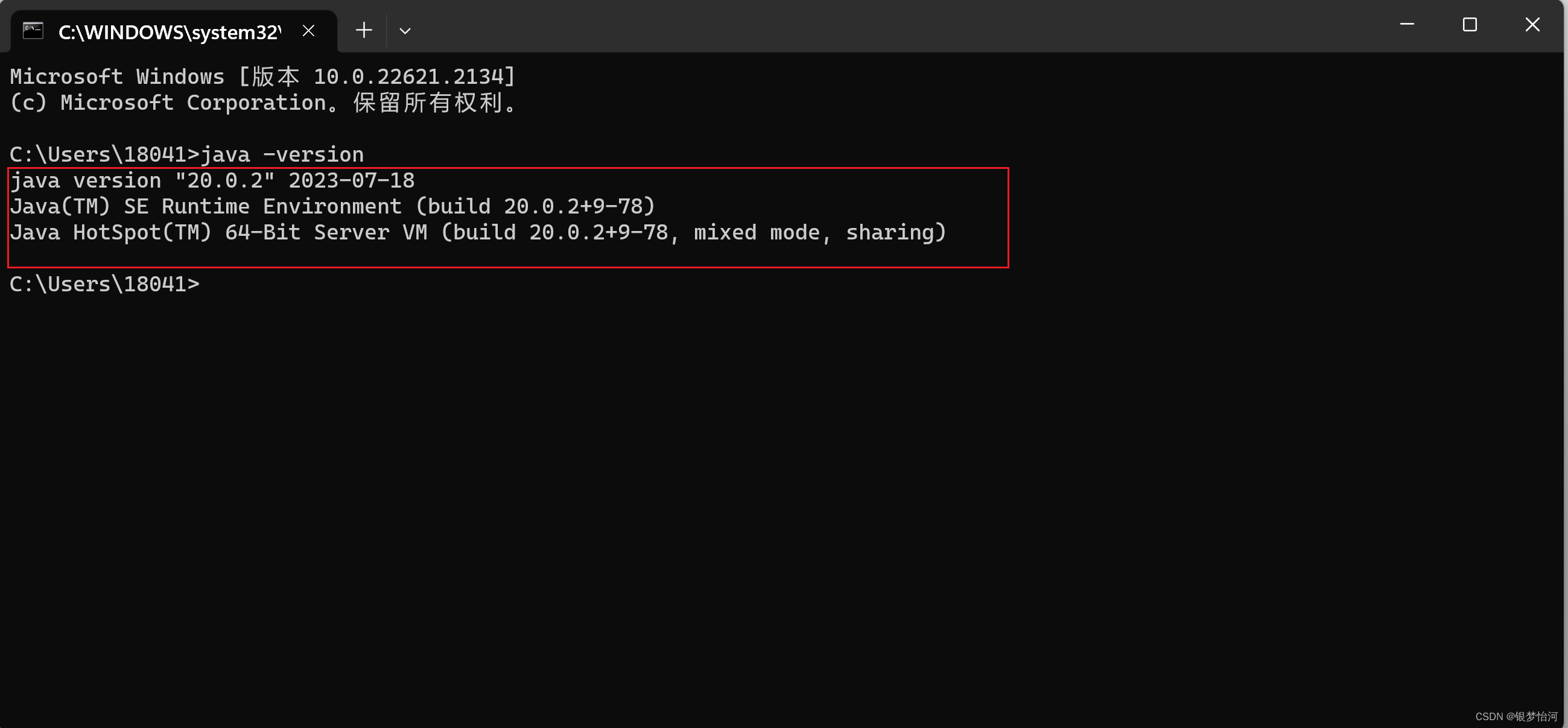Minimize the Windows Terminal window

coord(1408,24)
